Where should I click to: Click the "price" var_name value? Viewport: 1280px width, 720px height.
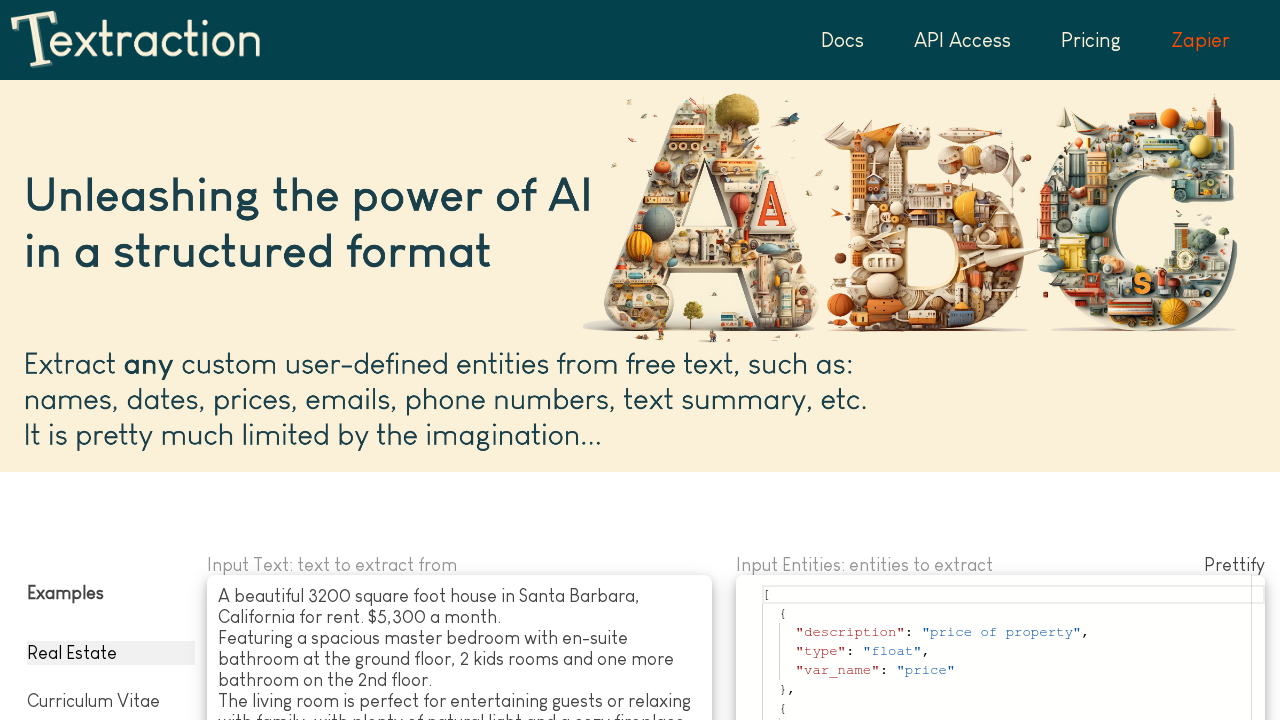point(925,670)
